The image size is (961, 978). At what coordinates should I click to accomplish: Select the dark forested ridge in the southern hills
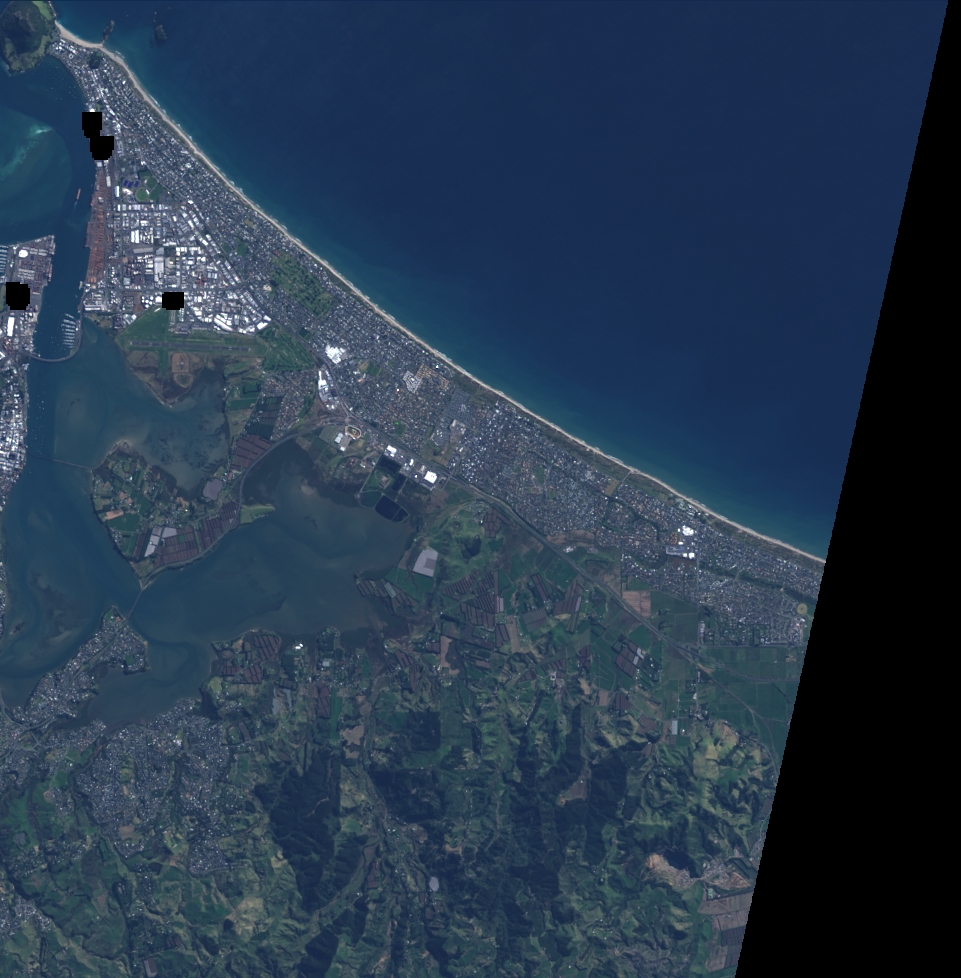300,830
